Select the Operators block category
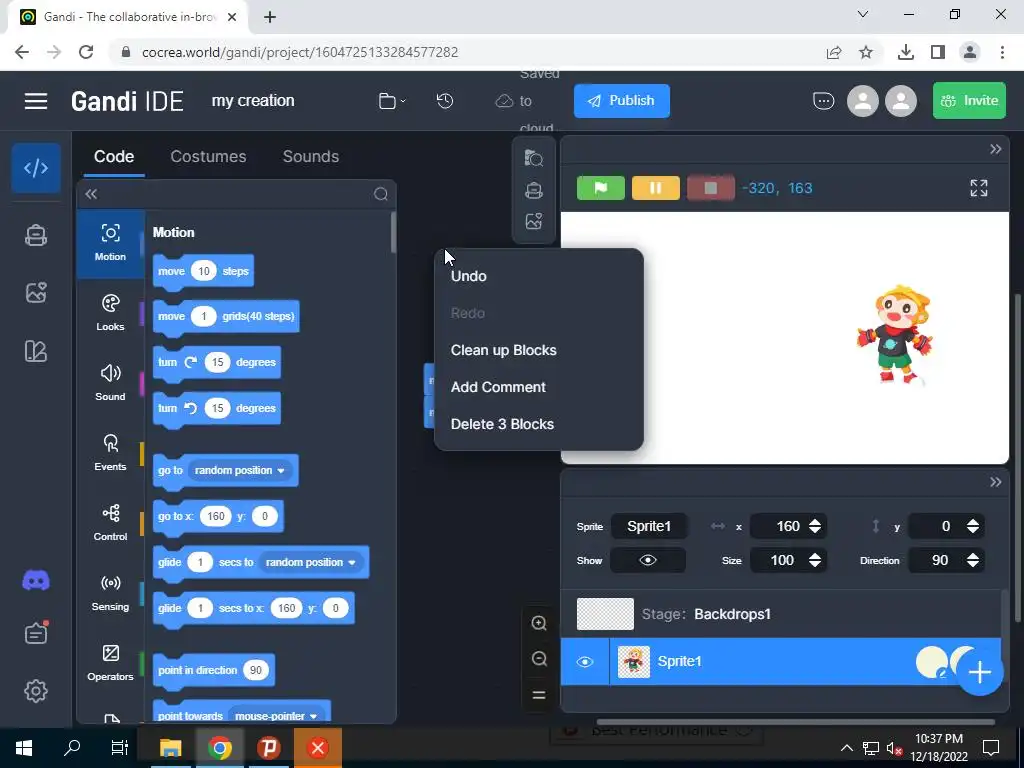1024x768 pixels. click(x=110, y=663)
